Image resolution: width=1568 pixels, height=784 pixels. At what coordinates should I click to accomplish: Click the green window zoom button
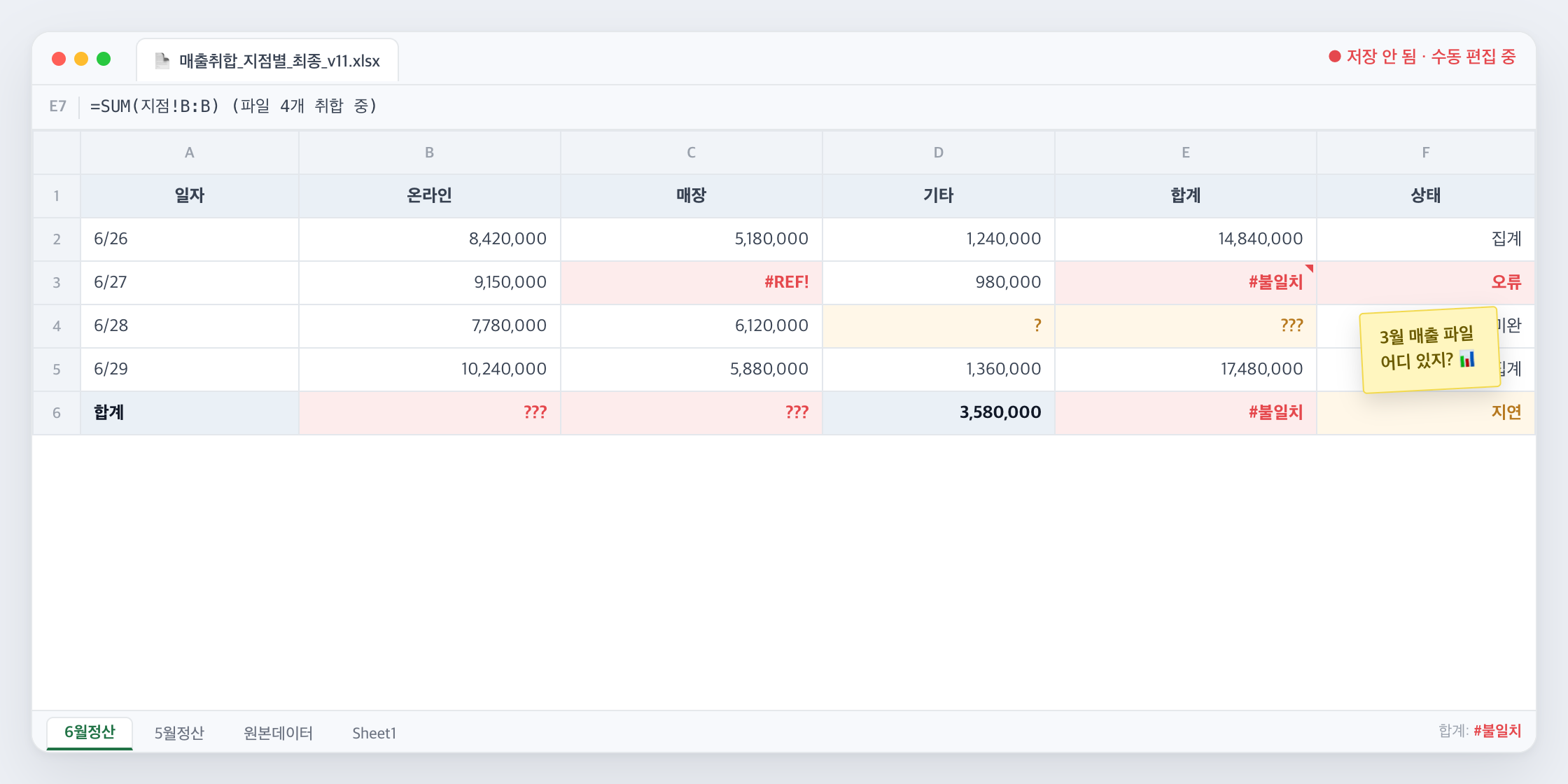pos(104,59)
